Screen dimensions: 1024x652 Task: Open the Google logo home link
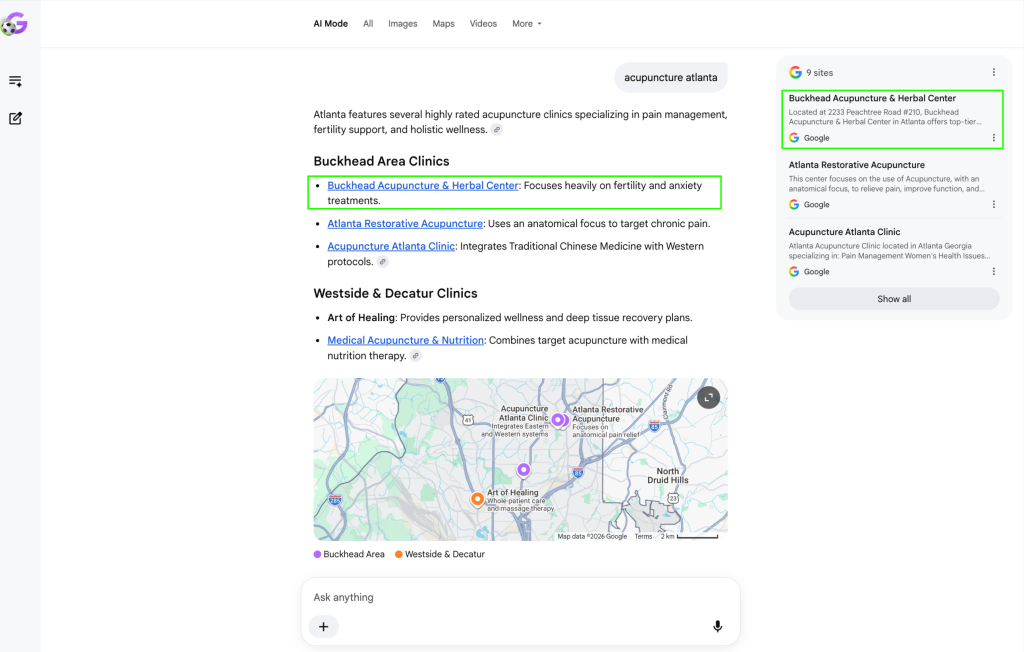click(14, 24)
